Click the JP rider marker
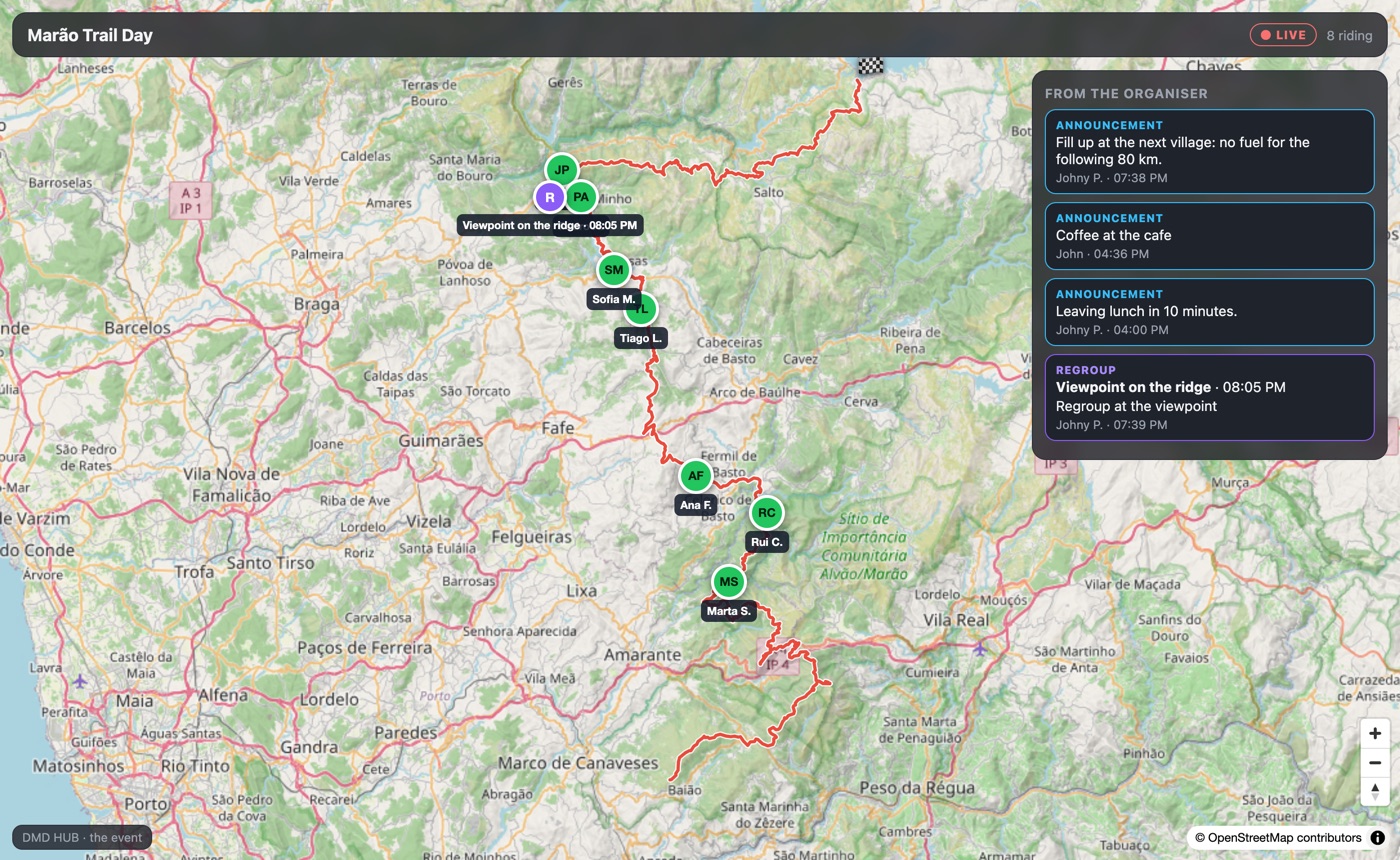1400x860 pixels. 562,170
